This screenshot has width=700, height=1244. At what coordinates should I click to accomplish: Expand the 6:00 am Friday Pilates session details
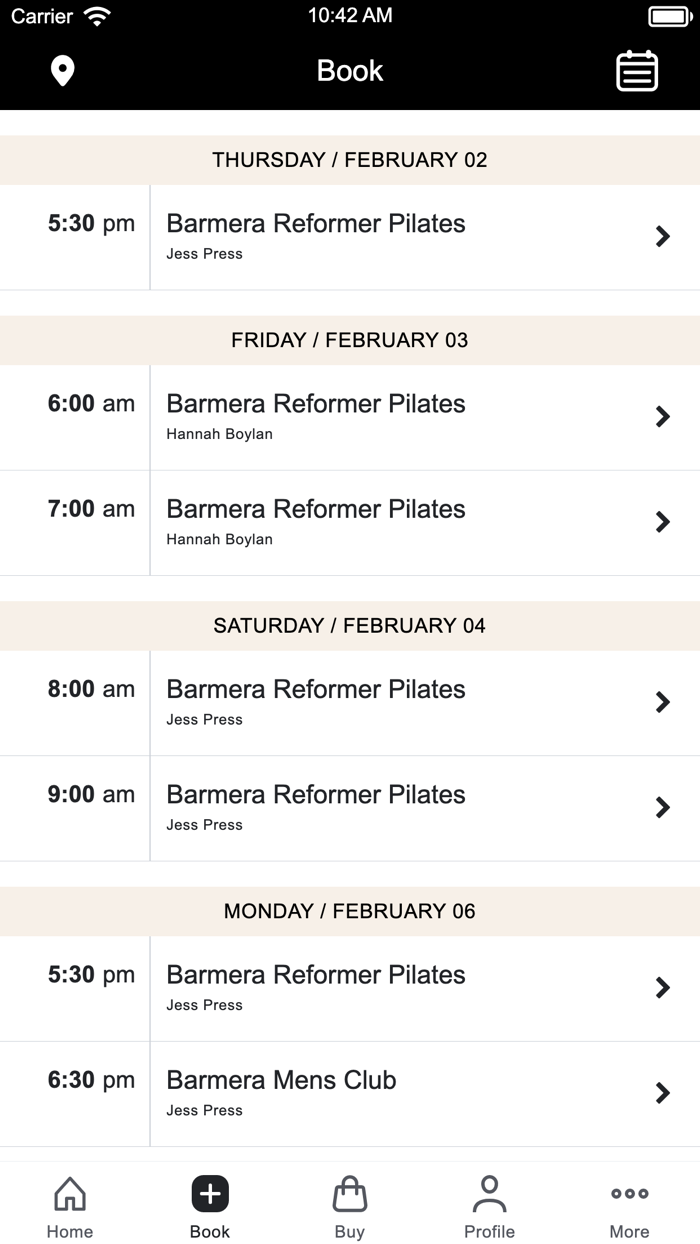[350, 416]
